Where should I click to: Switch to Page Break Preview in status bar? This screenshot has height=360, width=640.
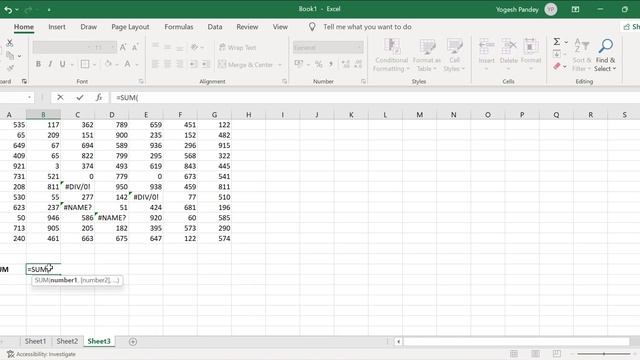pyautogui.click(x=556, y=353)
